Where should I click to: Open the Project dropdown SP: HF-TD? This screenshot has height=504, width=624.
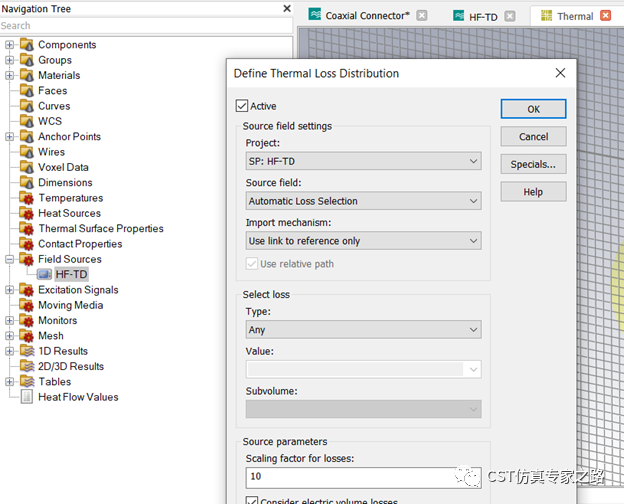[x=363, y=161]
